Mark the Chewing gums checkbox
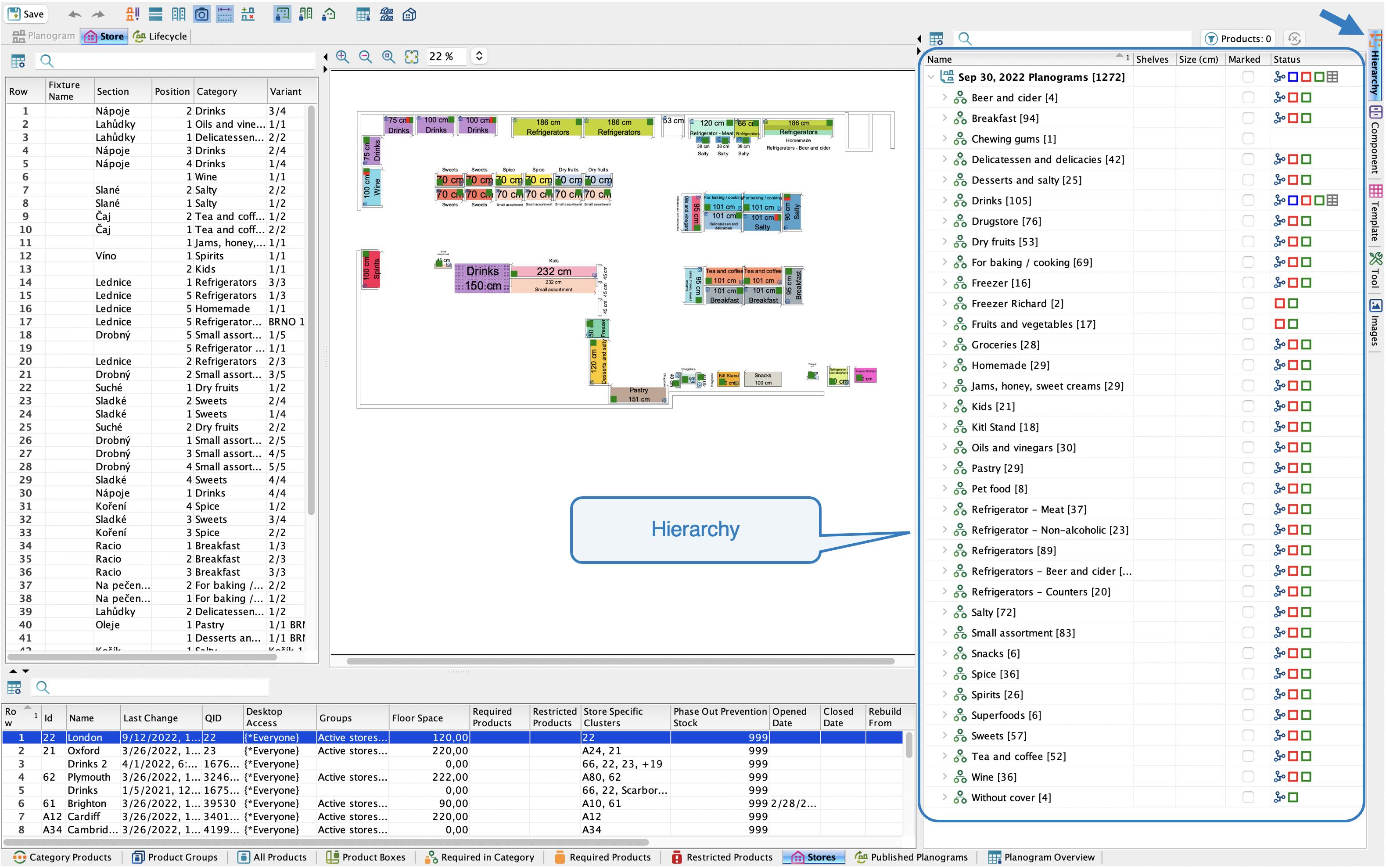 click(x=1248, y=139)
